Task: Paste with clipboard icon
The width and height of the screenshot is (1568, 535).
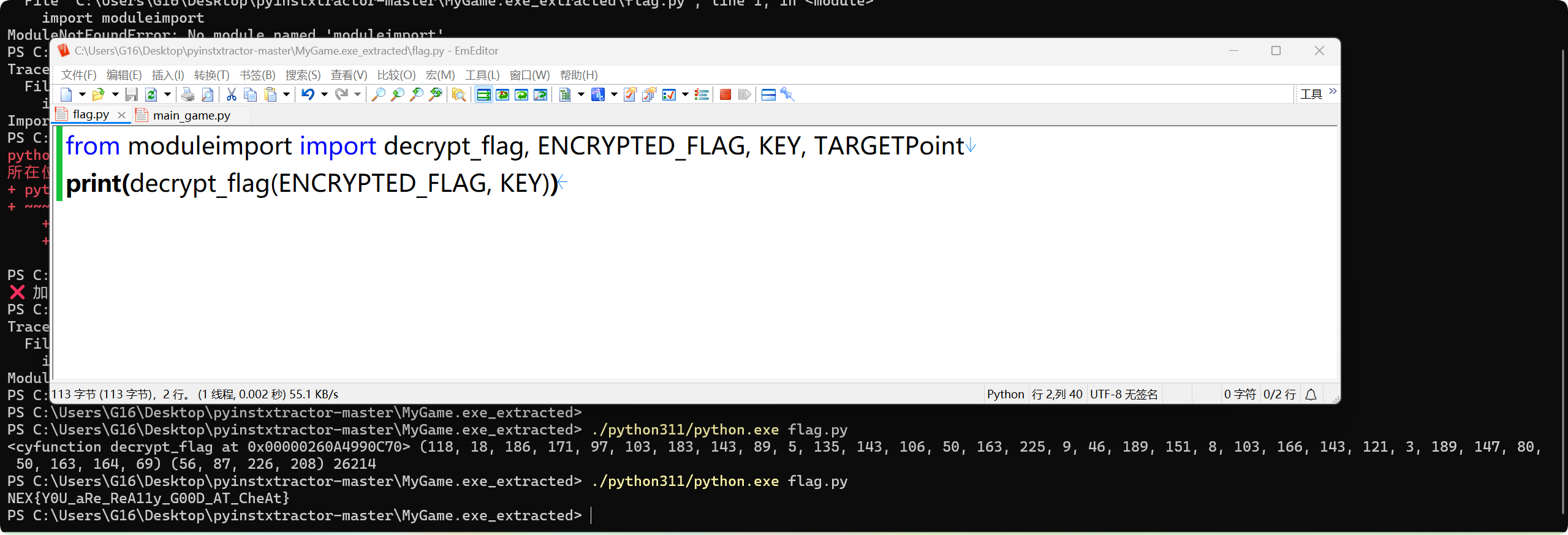Action: [270, 94]
